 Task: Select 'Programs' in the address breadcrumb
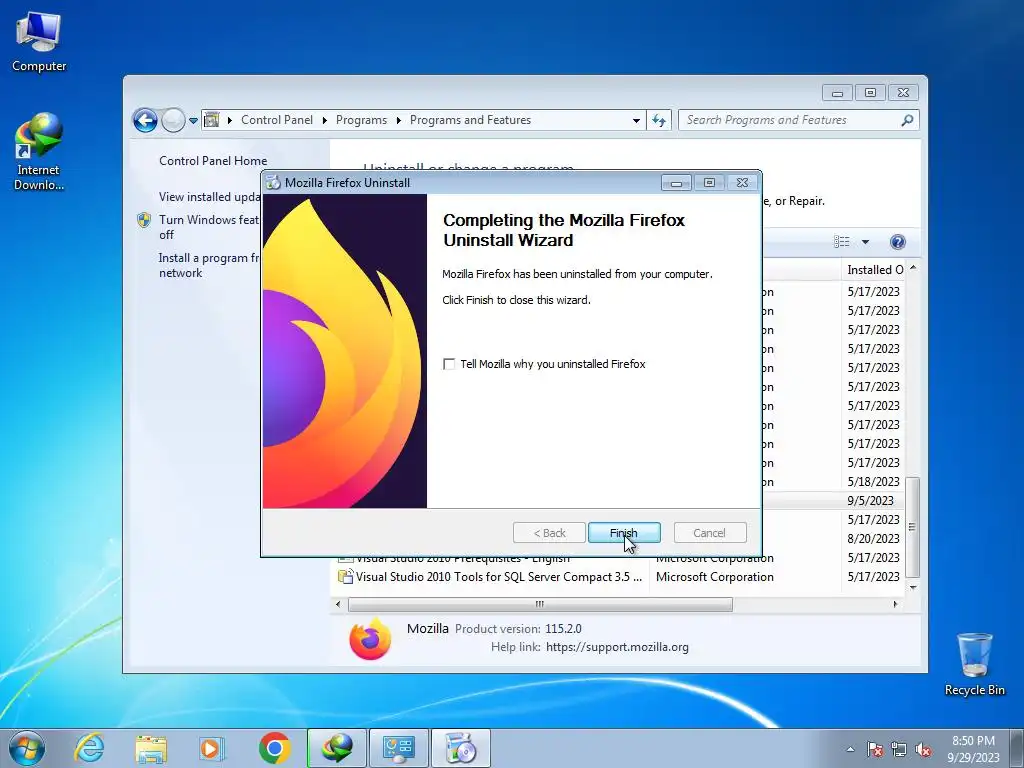click(361, 120)
